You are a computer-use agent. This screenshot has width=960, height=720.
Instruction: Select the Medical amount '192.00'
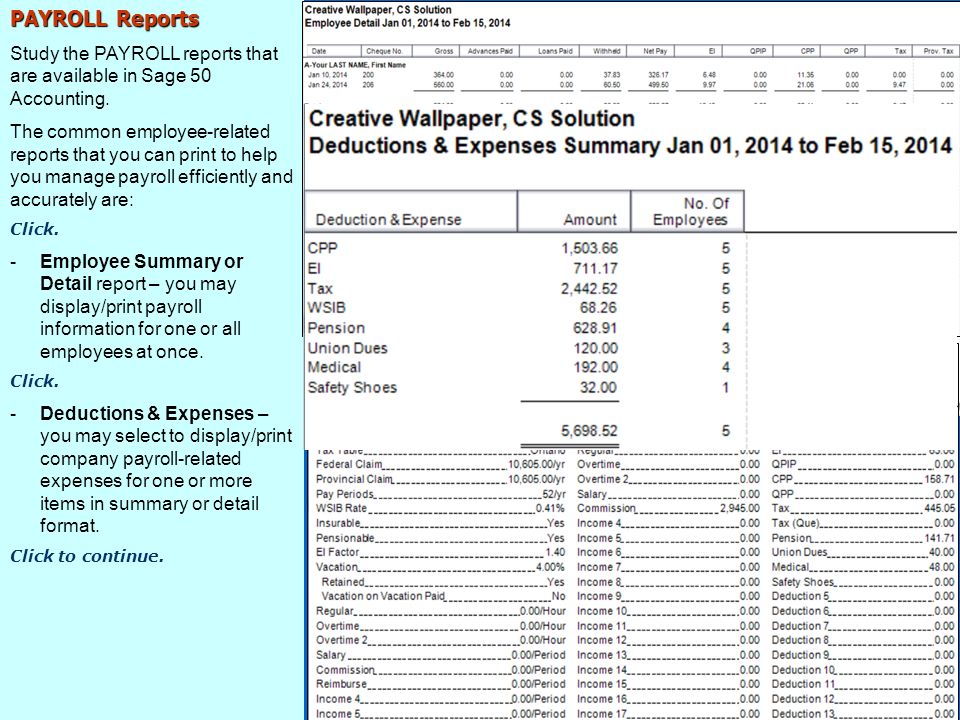tap(595, 367)
